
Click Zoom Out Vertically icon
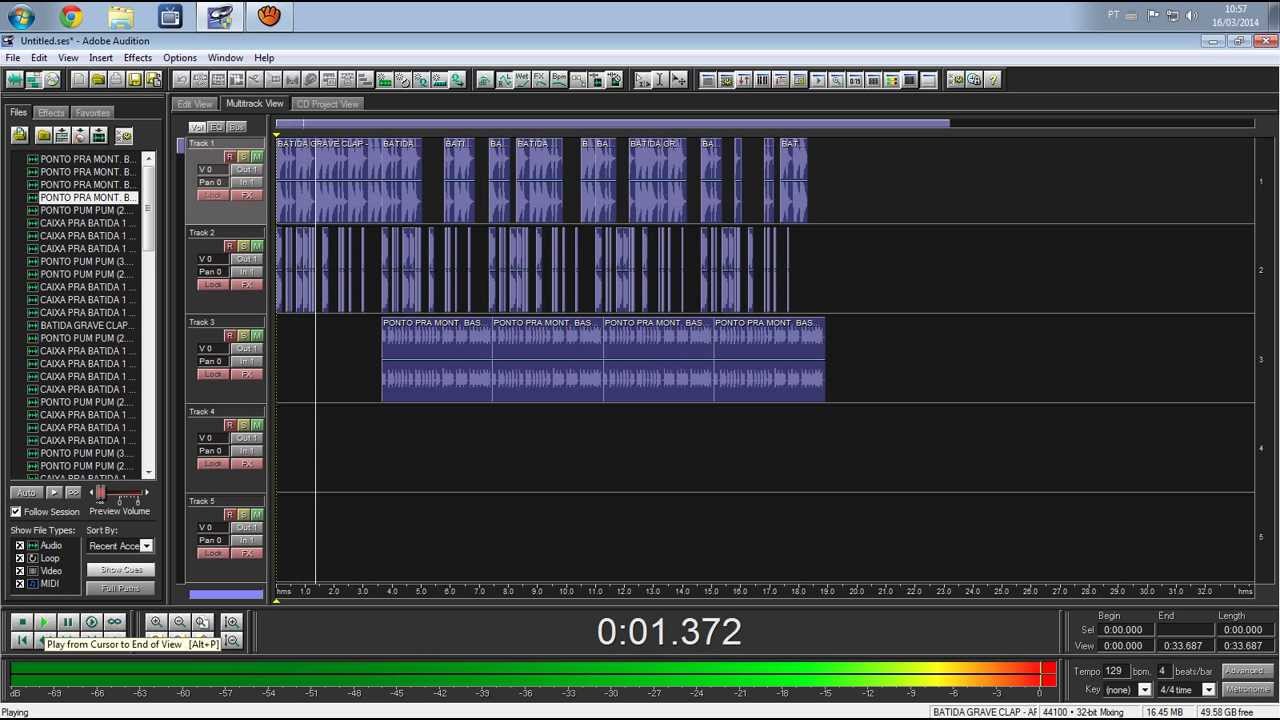tap(231, 640)
